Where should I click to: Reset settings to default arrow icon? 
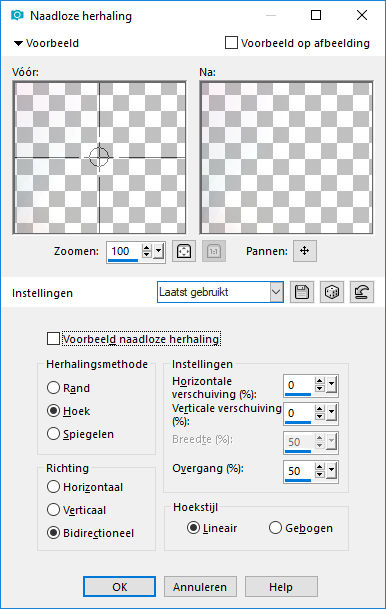tap(362, 292)
